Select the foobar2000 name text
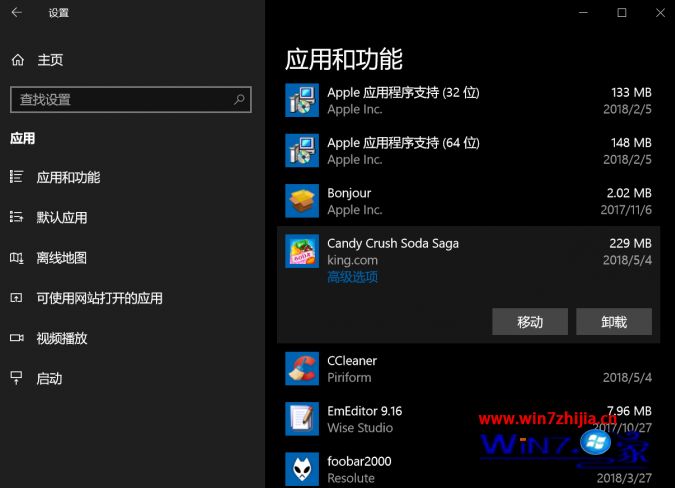The image size is (675, 488). coord(359,461)
